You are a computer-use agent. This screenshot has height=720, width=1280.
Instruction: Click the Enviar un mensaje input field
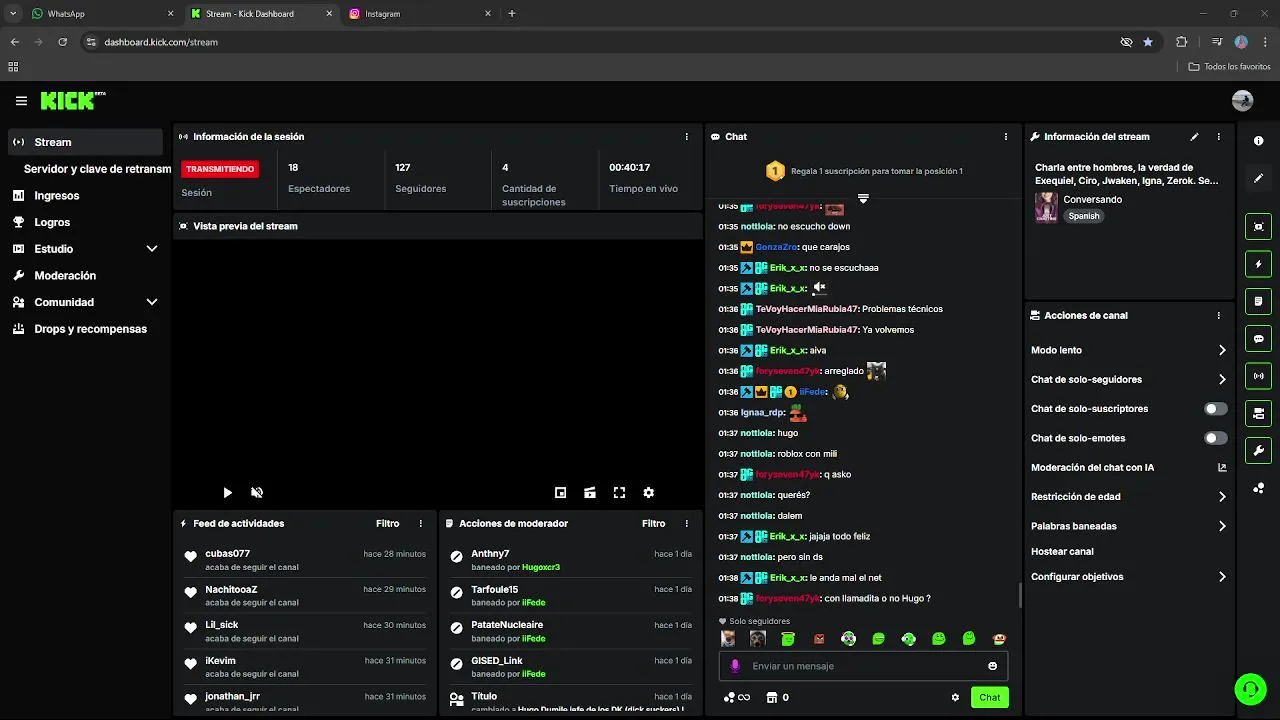click(x=865, y=666)
